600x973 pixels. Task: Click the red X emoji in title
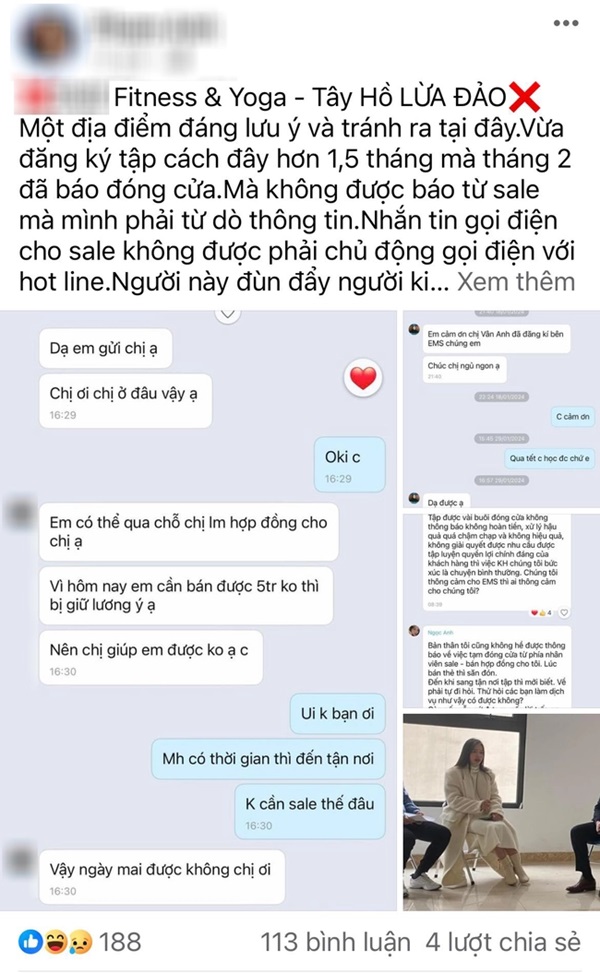click(x=524, y=97)
